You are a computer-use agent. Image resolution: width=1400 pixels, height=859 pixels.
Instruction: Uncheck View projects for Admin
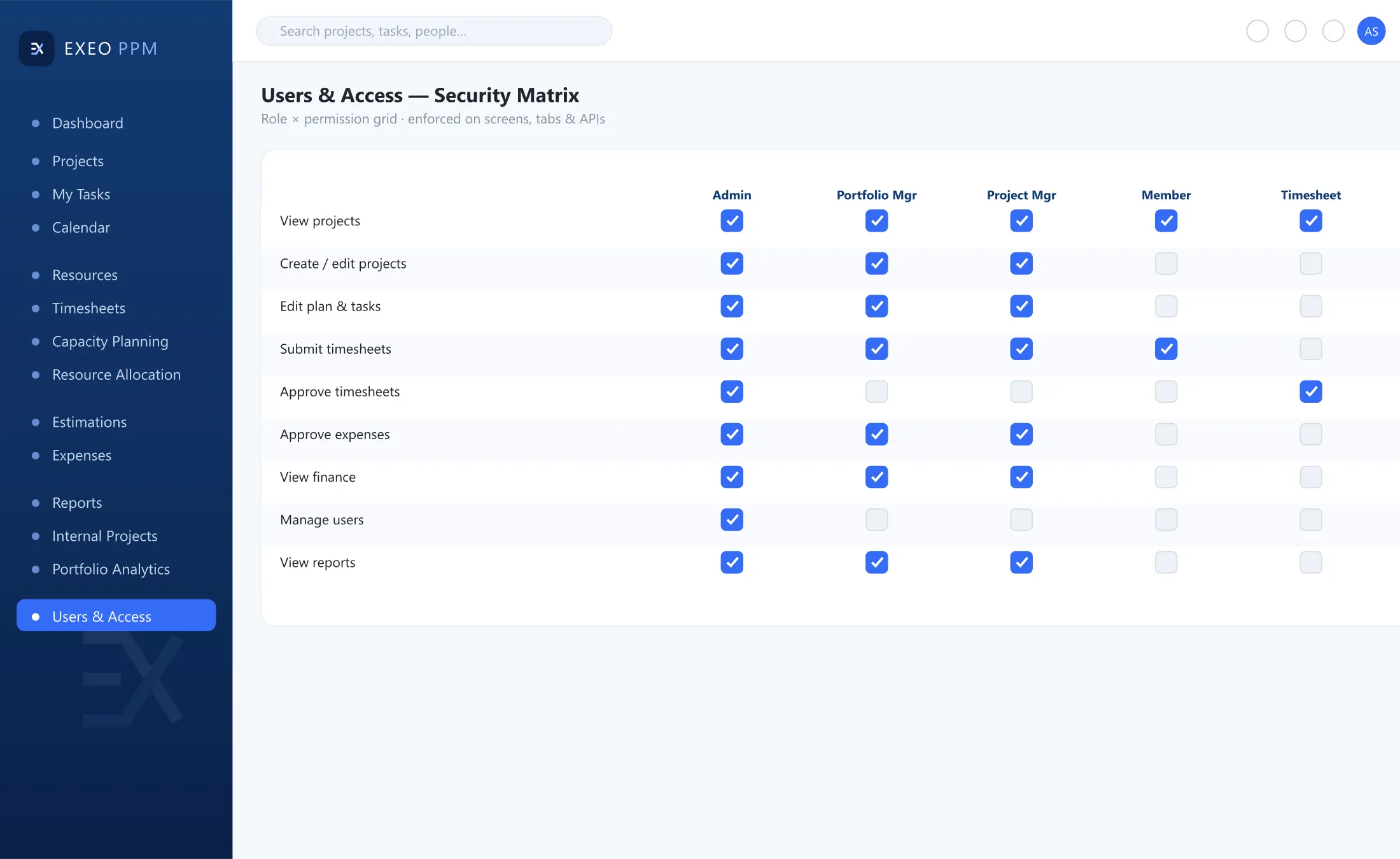(x=732, y=221)
